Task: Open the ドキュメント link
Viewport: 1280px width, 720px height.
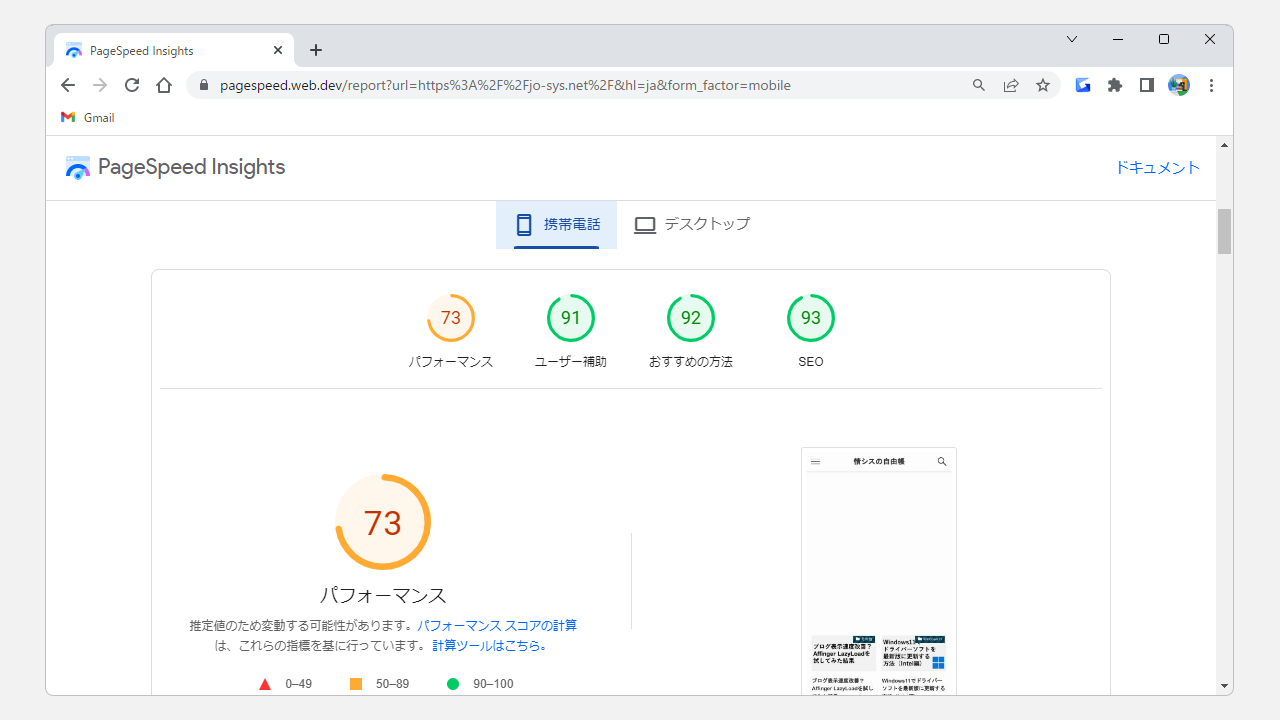Action: (x=1157, y=167)
